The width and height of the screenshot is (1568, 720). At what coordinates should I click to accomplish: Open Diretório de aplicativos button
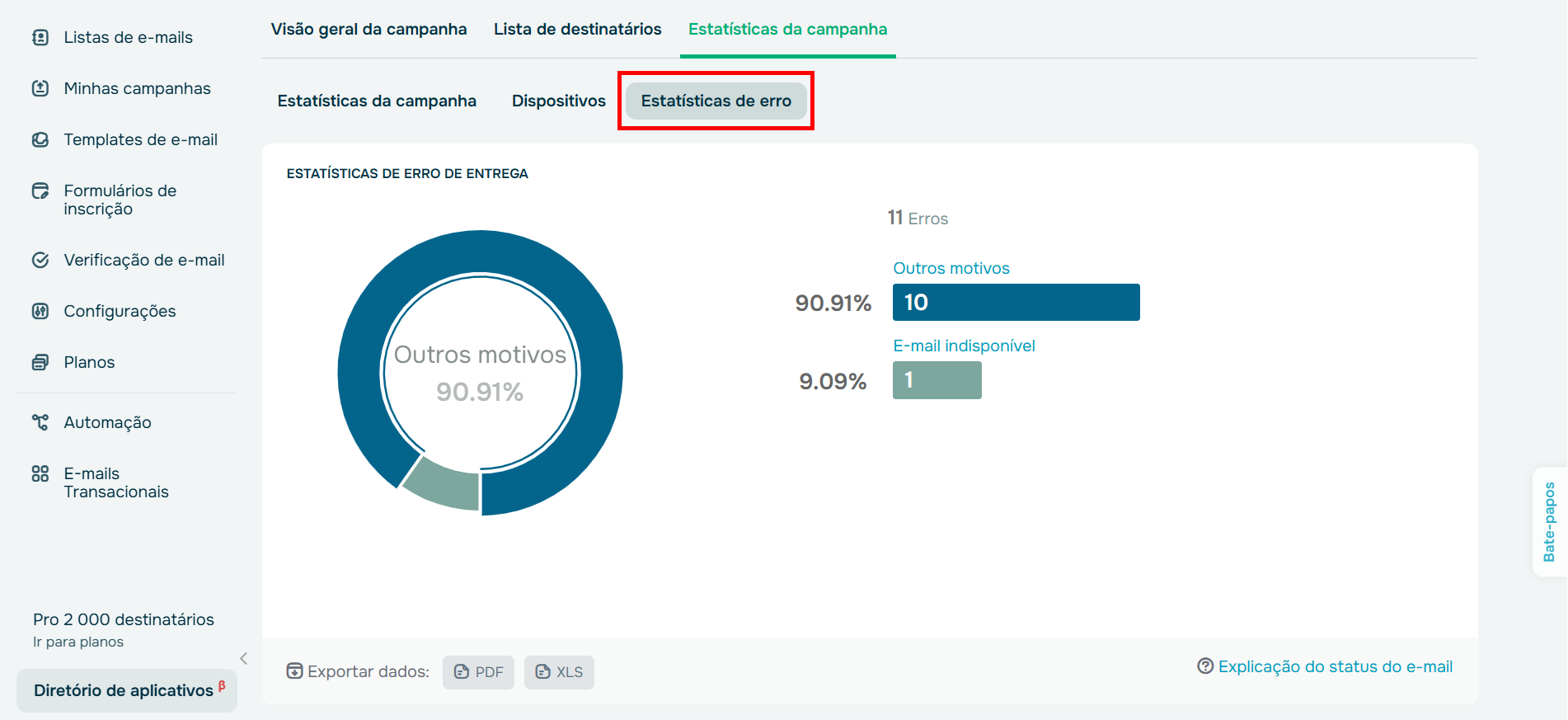point(127,690)
